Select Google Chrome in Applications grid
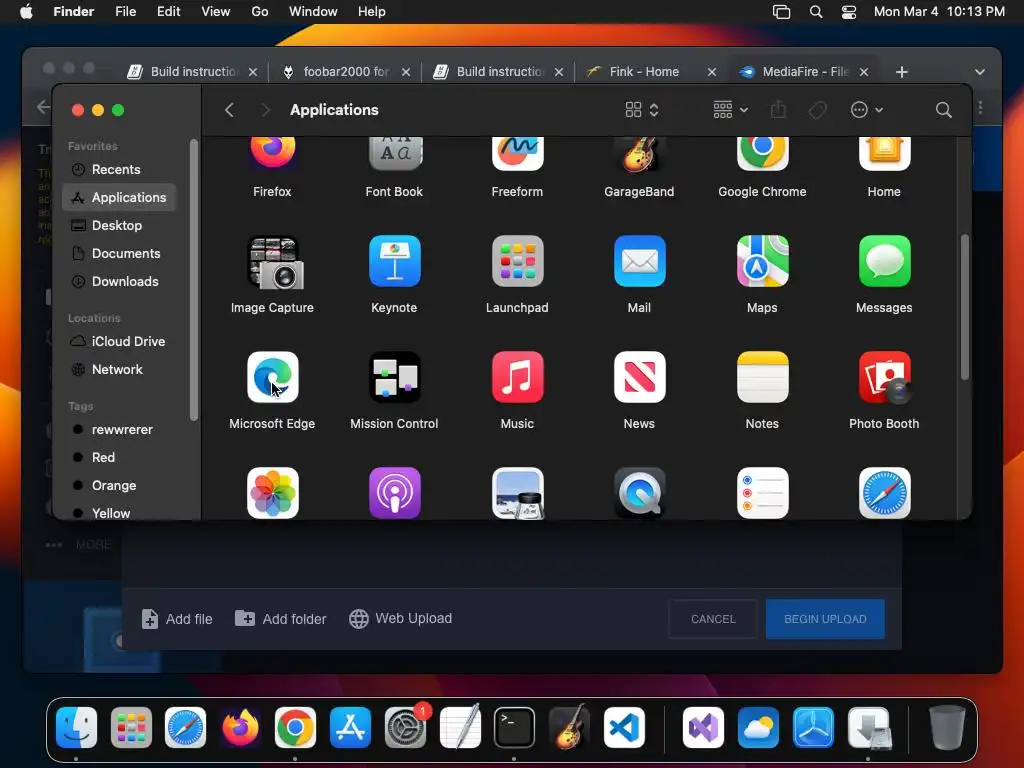 click(x=762, y=154)
